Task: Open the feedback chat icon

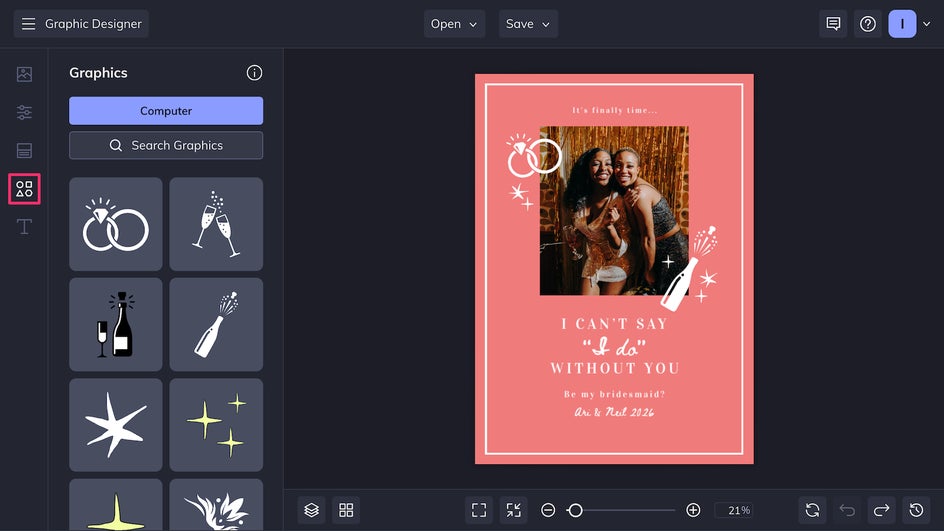Action: pyautogui.click(x=833, y=23)
